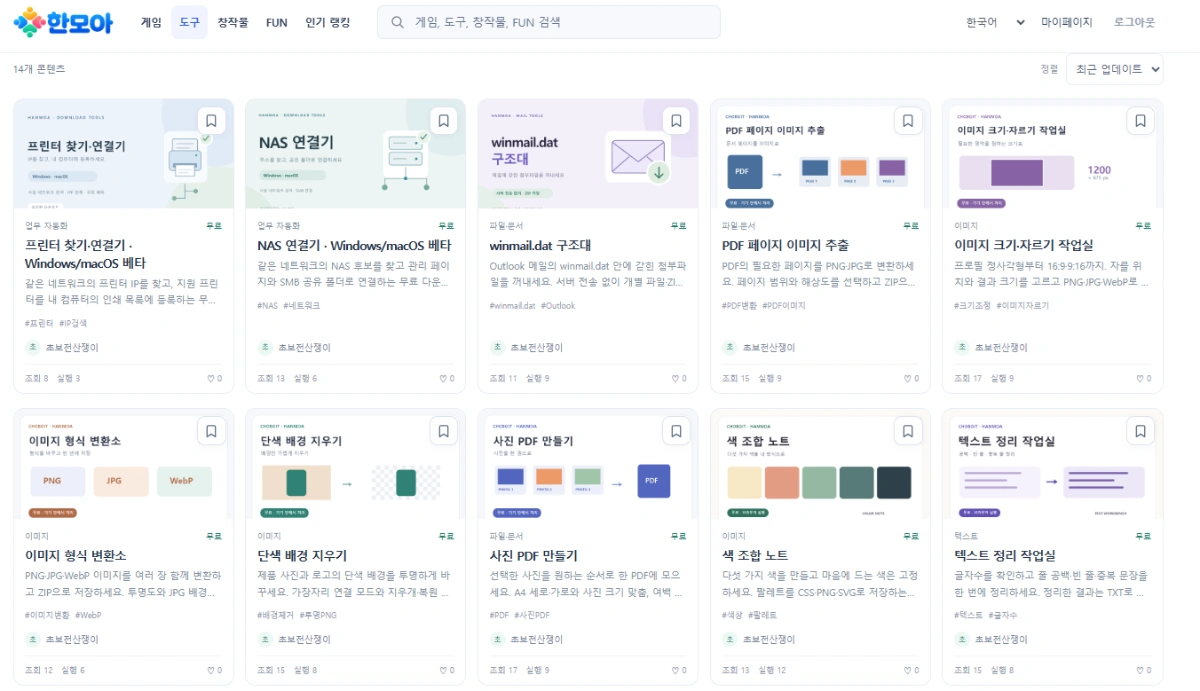Open title 이미지 형식 변환소
This screenshot has height=691, width=1200.
pyautogui.click(x=76, y=555)
